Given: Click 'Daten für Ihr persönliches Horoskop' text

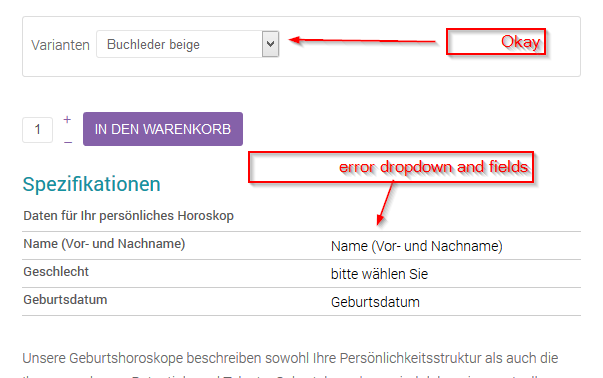Looking at the screenshot, I should pyautogui.click(x=128, y=216).
